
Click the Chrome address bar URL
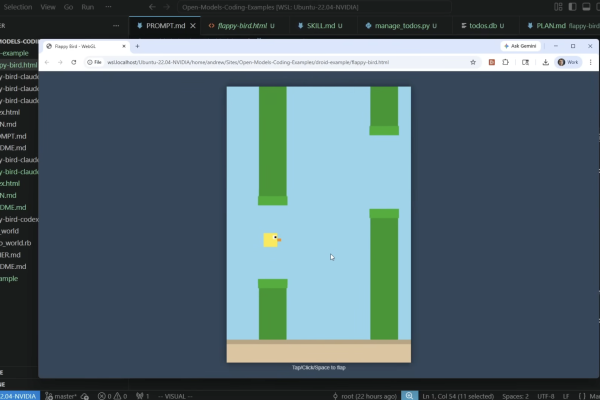248,62
